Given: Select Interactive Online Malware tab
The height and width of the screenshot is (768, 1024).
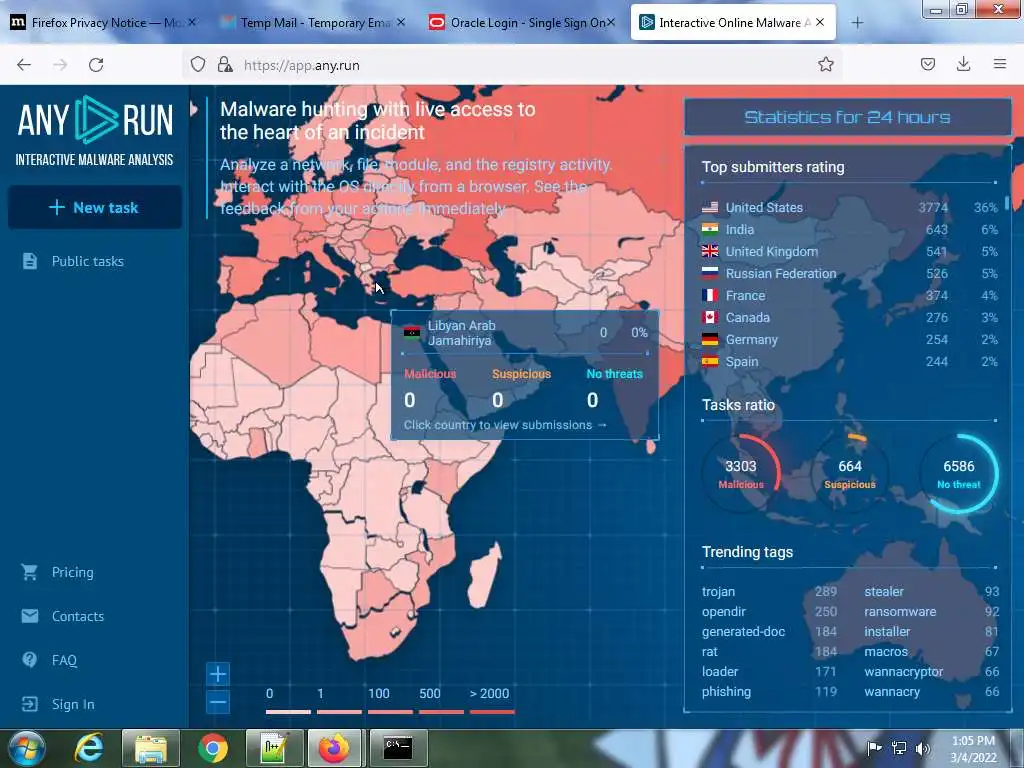Looking at the screenshot, I should (733, 23).
